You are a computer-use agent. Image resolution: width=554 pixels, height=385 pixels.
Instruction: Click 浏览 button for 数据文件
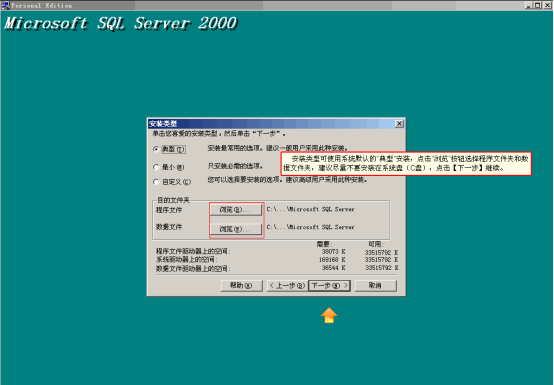point(236,229)
